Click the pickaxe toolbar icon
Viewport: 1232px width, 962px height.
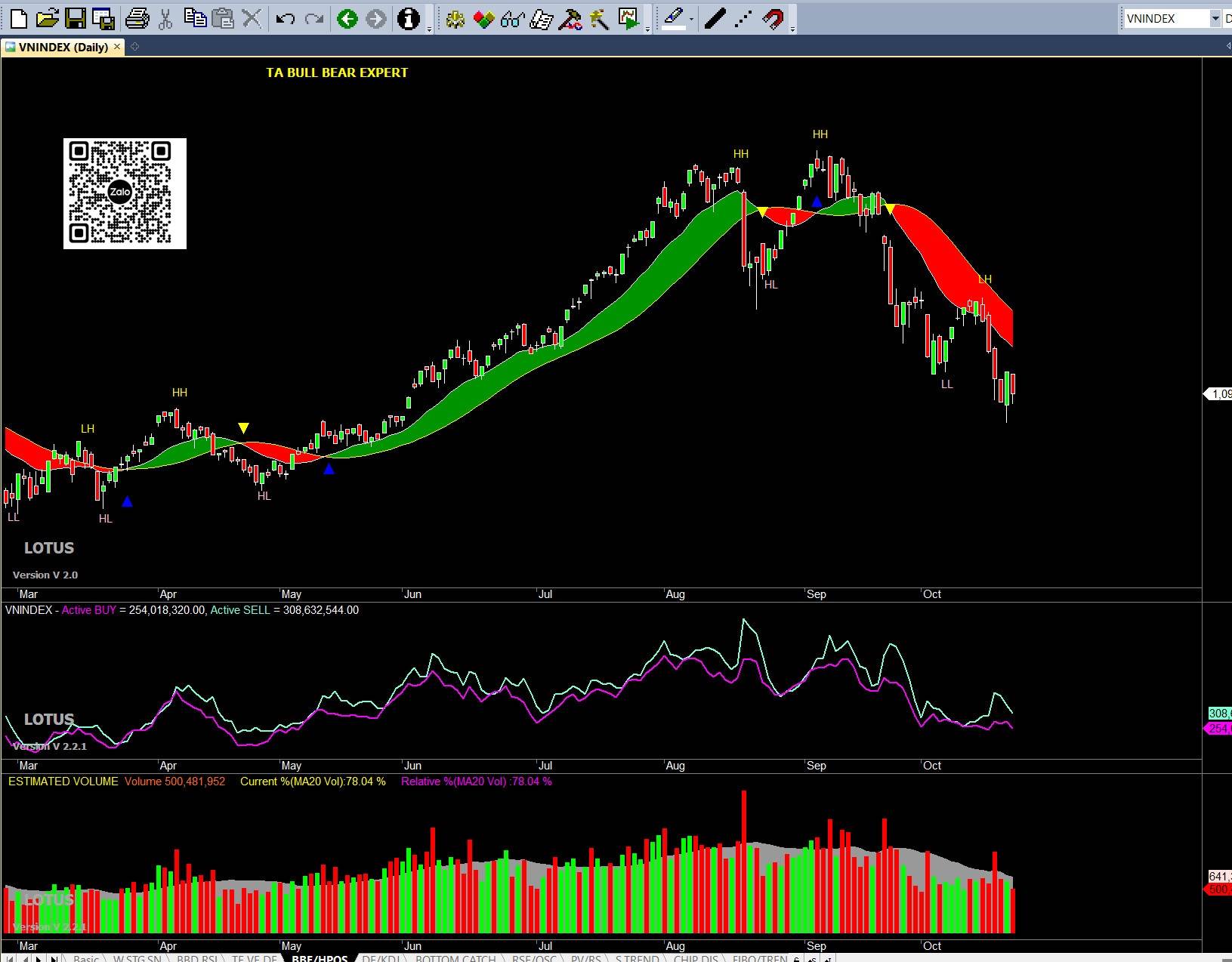(x=600, y=19)
